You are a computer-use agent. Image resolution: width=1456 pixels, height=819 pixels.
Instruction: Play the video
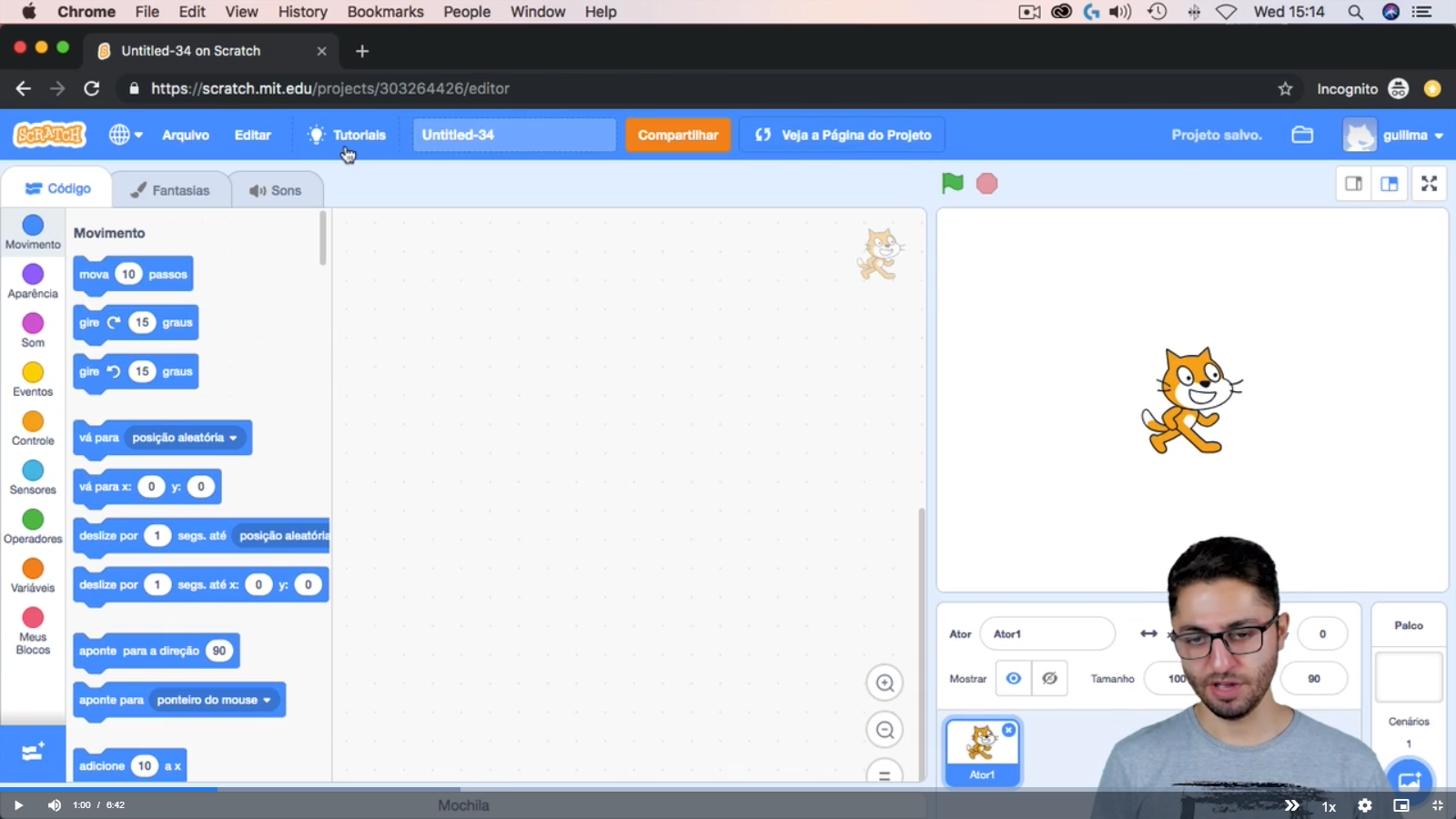(x=17, y=805)
